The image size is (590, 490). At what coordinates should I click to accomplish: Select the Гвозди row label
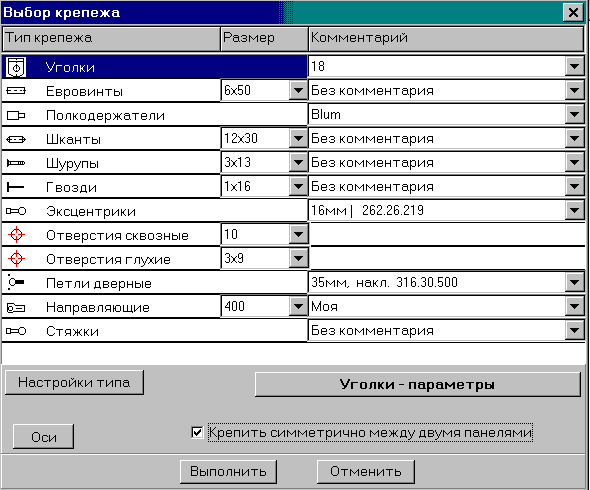coord(71,187)
